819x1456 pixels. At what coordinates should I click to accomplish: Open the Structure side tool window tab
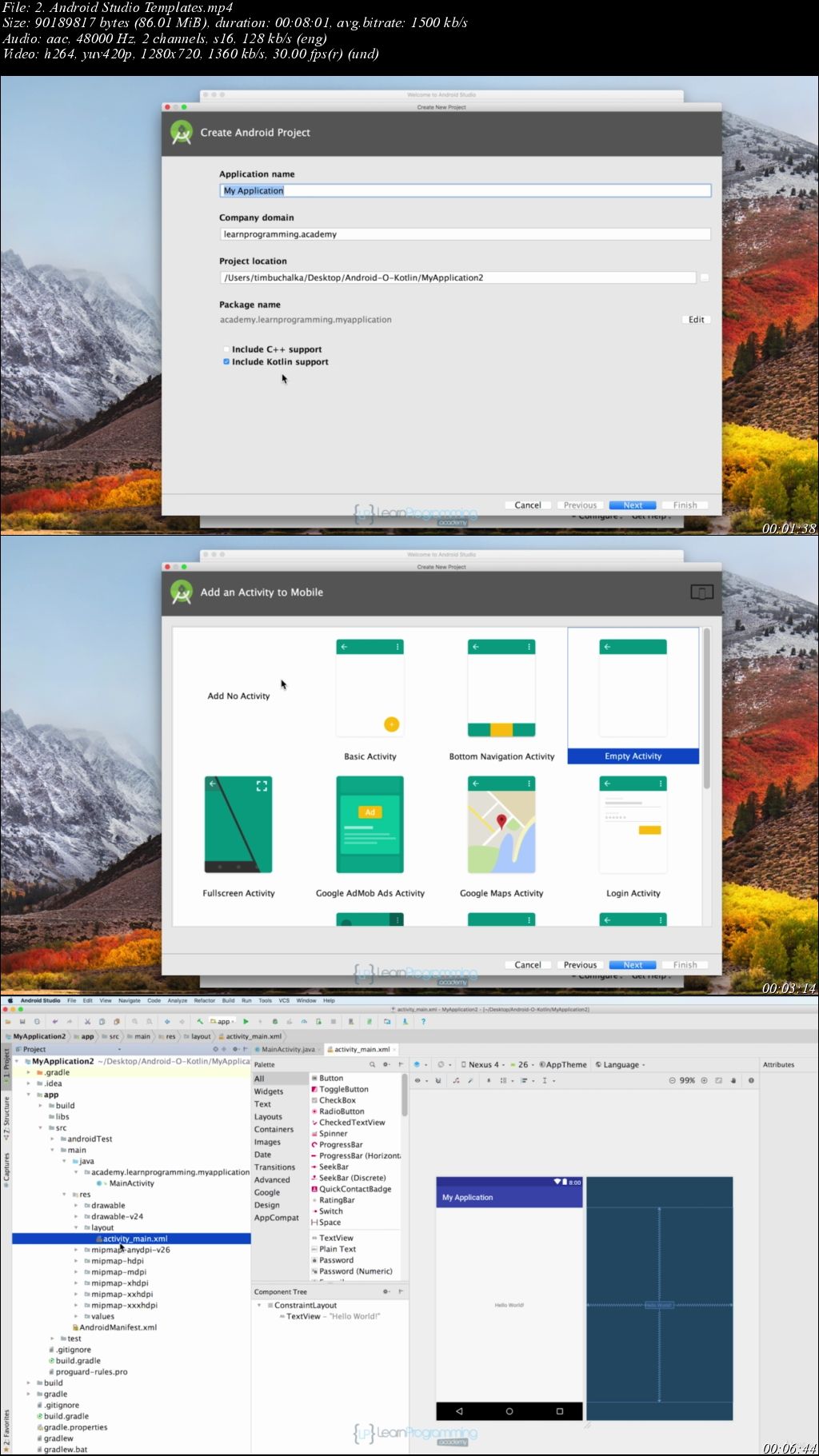pos(6,1119)
